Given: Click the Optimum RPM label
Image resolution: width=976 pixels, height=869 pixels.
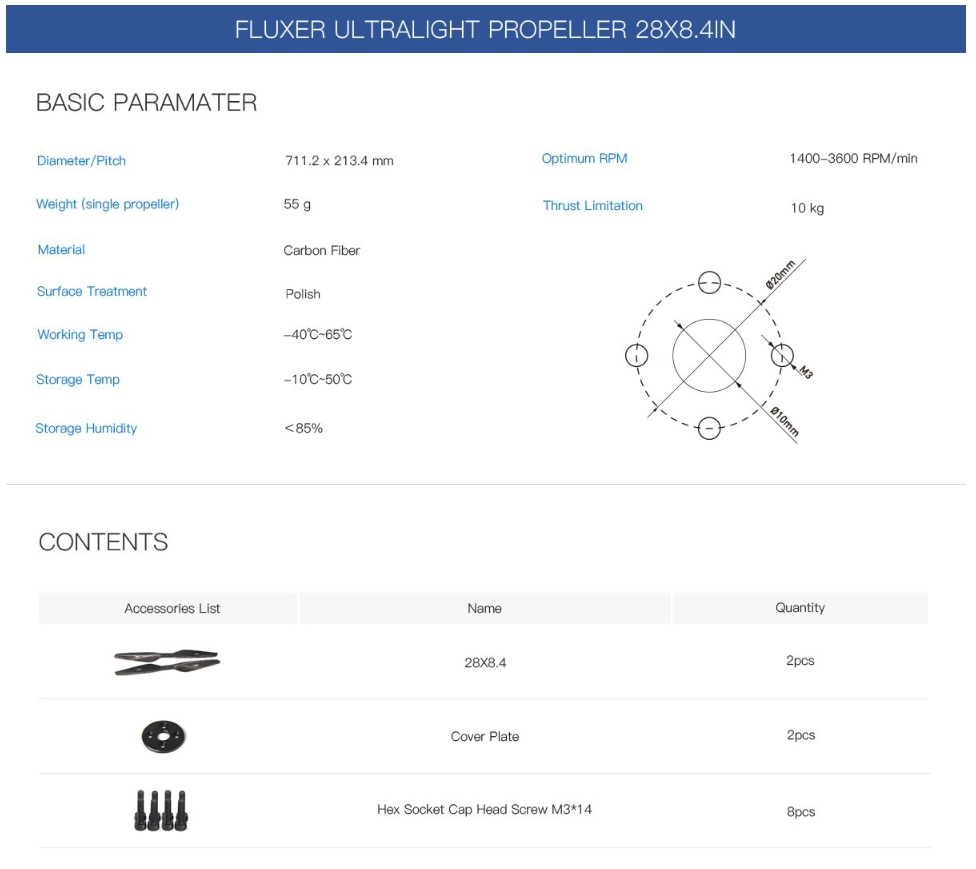Looking at the screenshot, I should pyautogui.click(x=584, y=158).
